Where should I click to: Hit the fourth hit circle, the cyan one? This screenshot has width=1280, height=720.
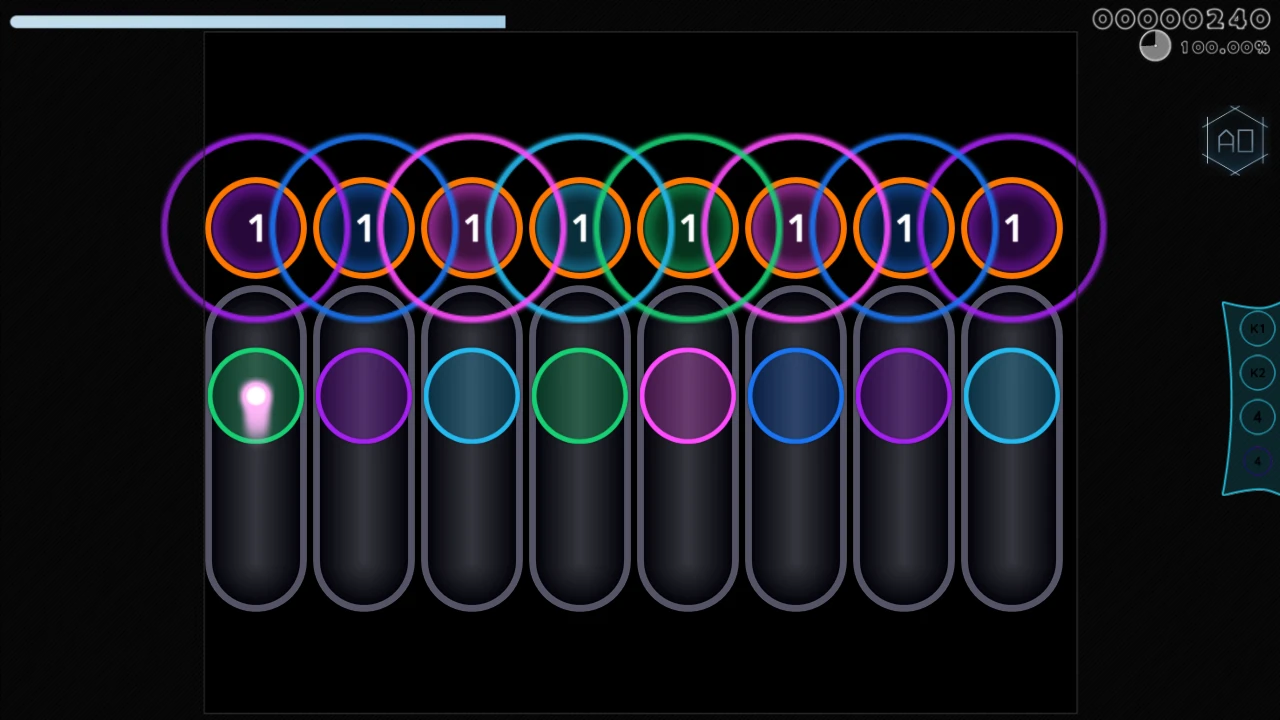coord(580,229)
